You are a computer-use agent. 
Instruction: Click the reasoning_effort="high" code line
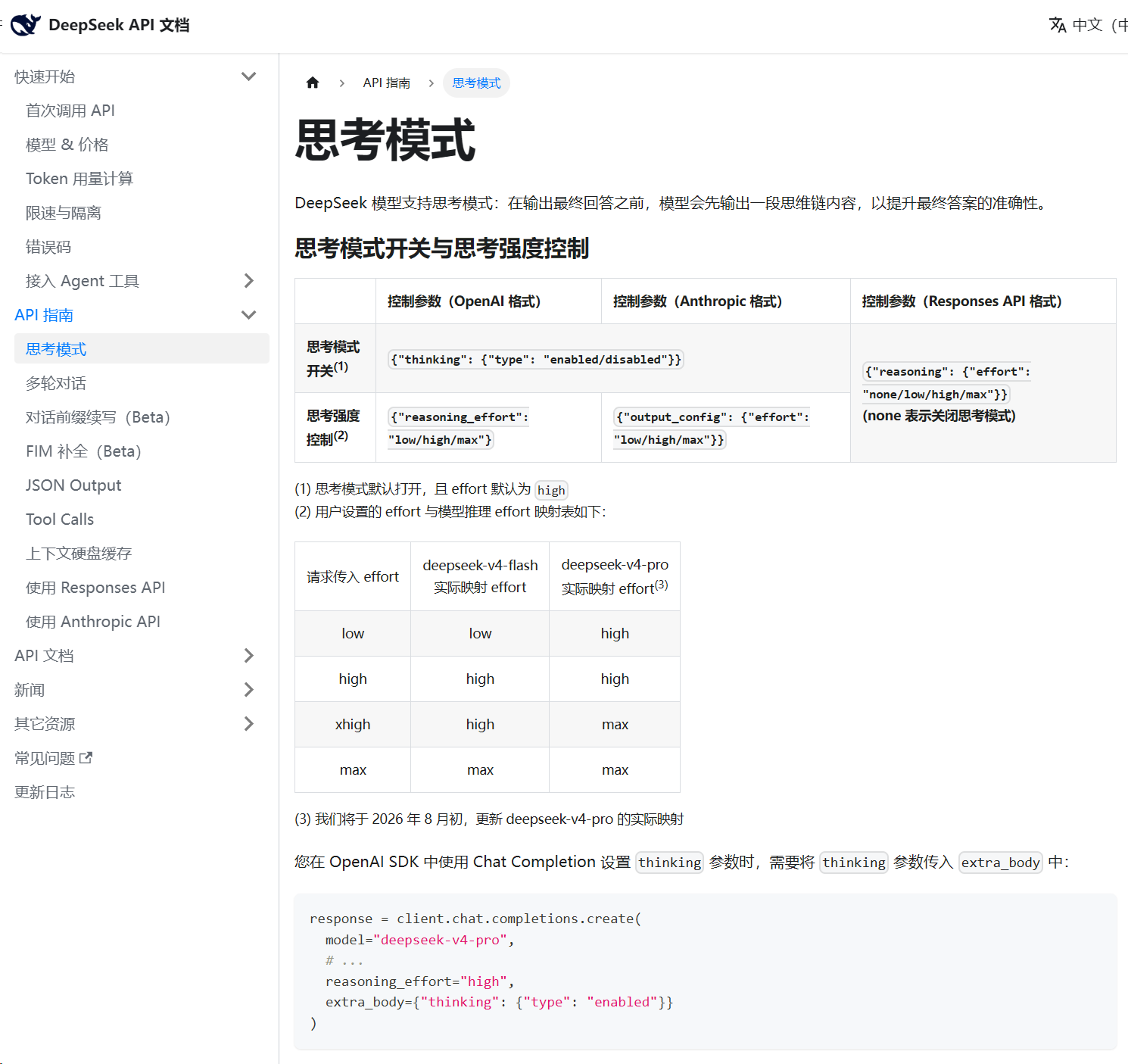coord(420,981)
